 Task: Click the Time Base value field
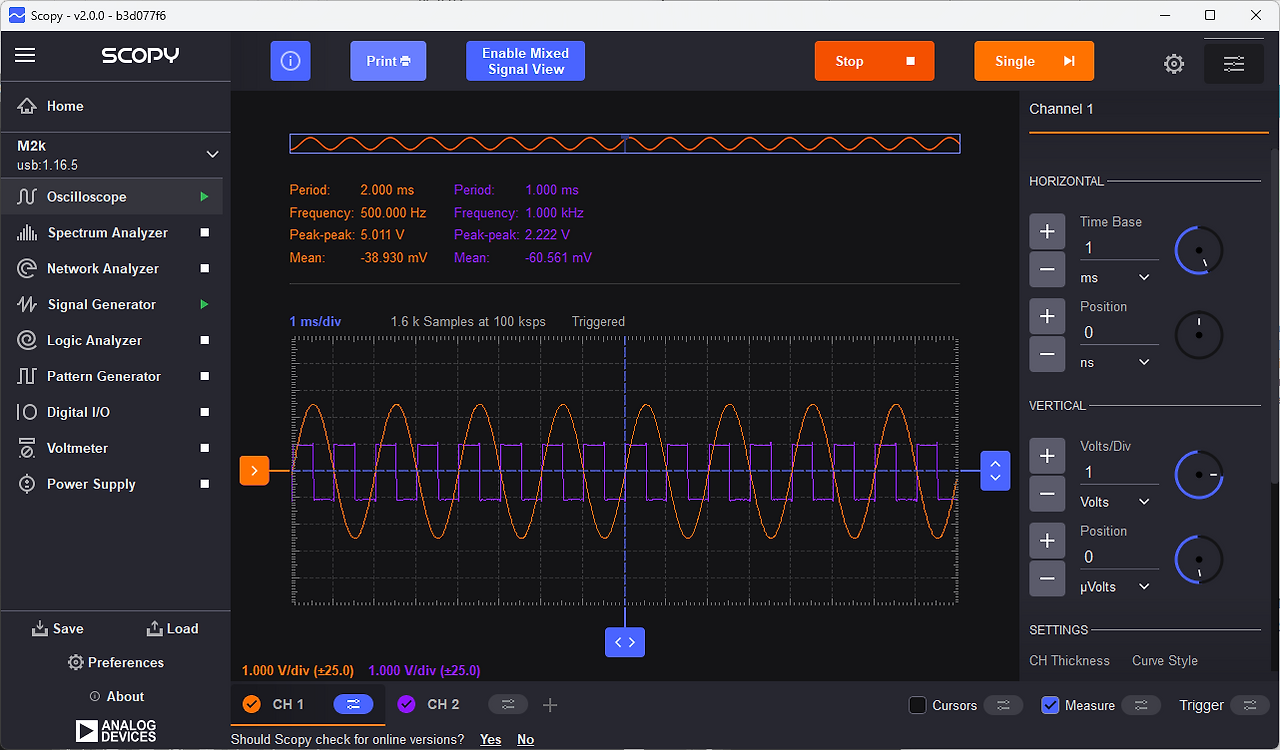click(1118, 248)
